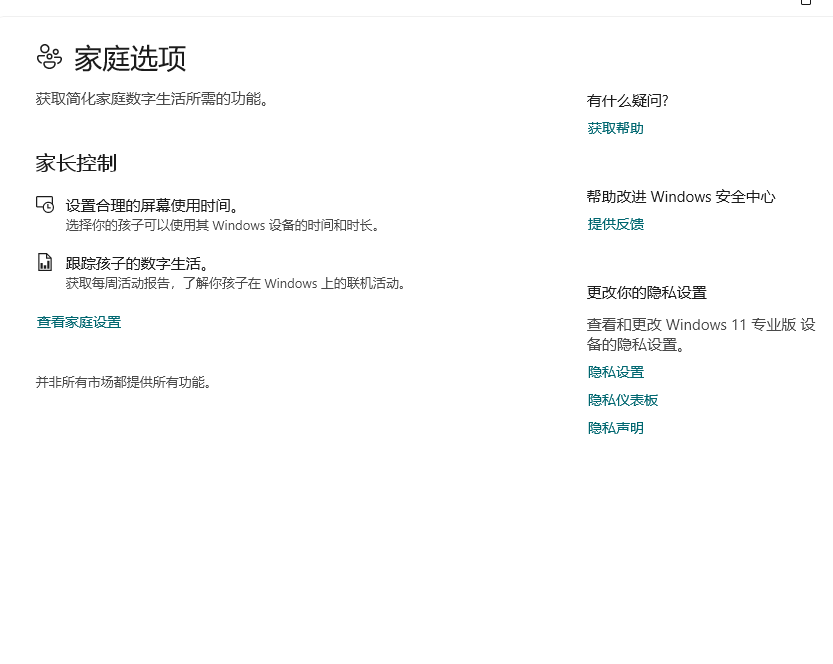Click the 获取简化家庭数字生活所需的功能 description
The width and height of the screenshot is (833, 664).
coord(155,98)
